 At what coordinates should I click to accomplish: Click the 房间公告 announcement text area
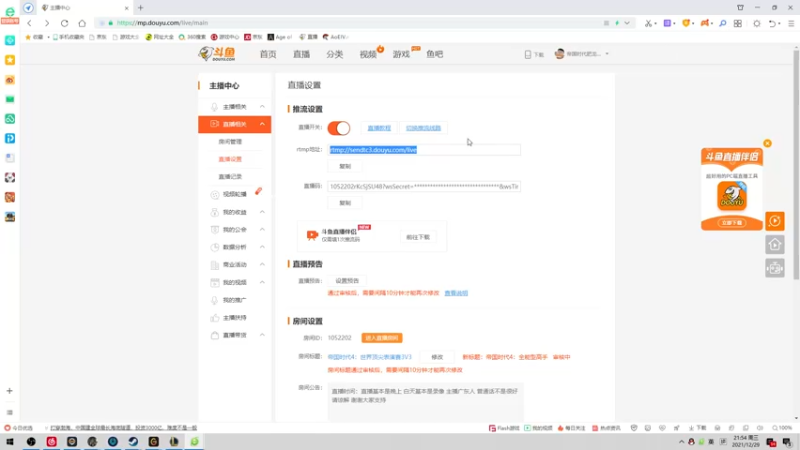(426, 402)
